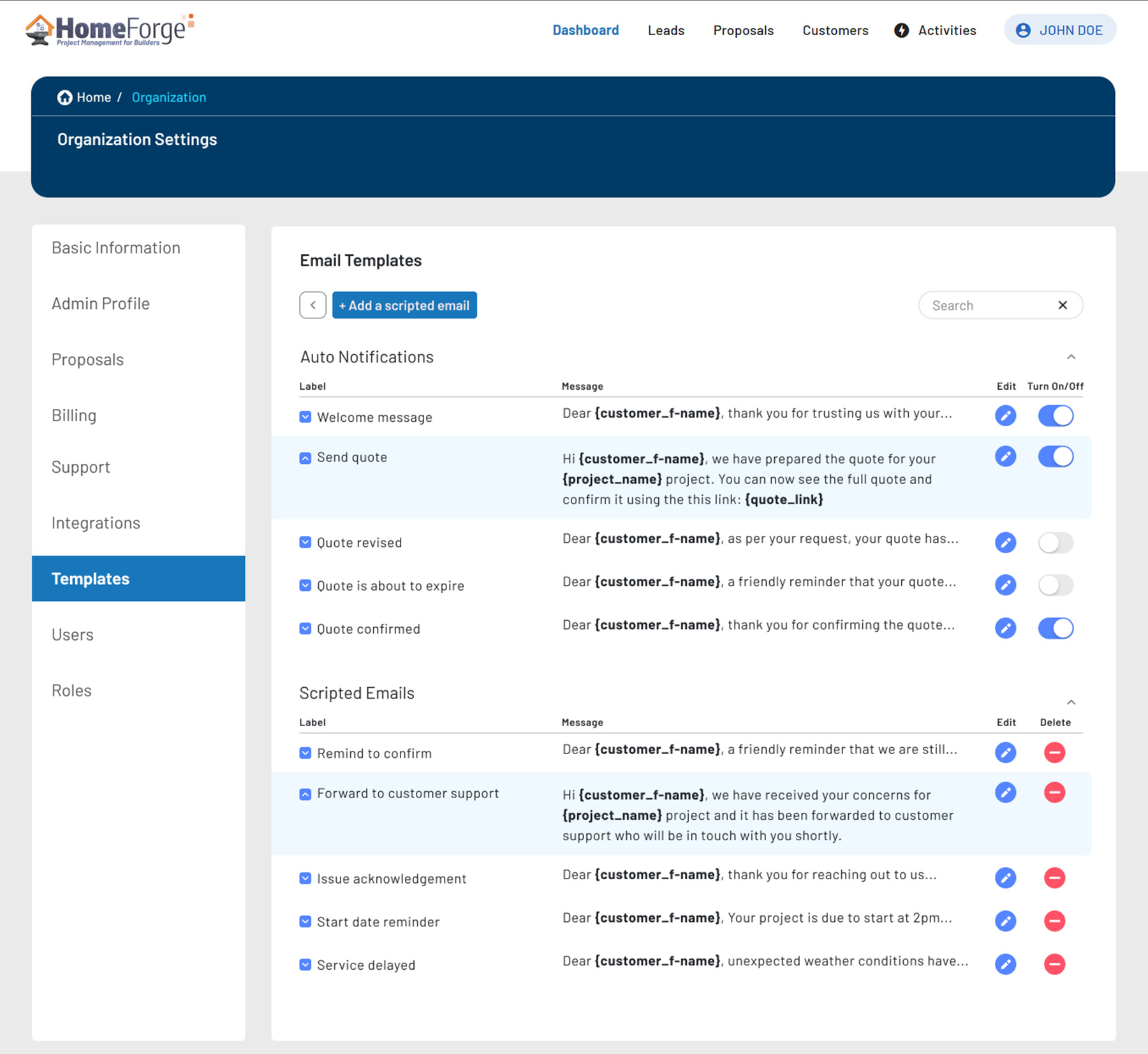Delete the Remind to confirm email
This screenshot has width=1148, height=1054.
(1054, 753)
